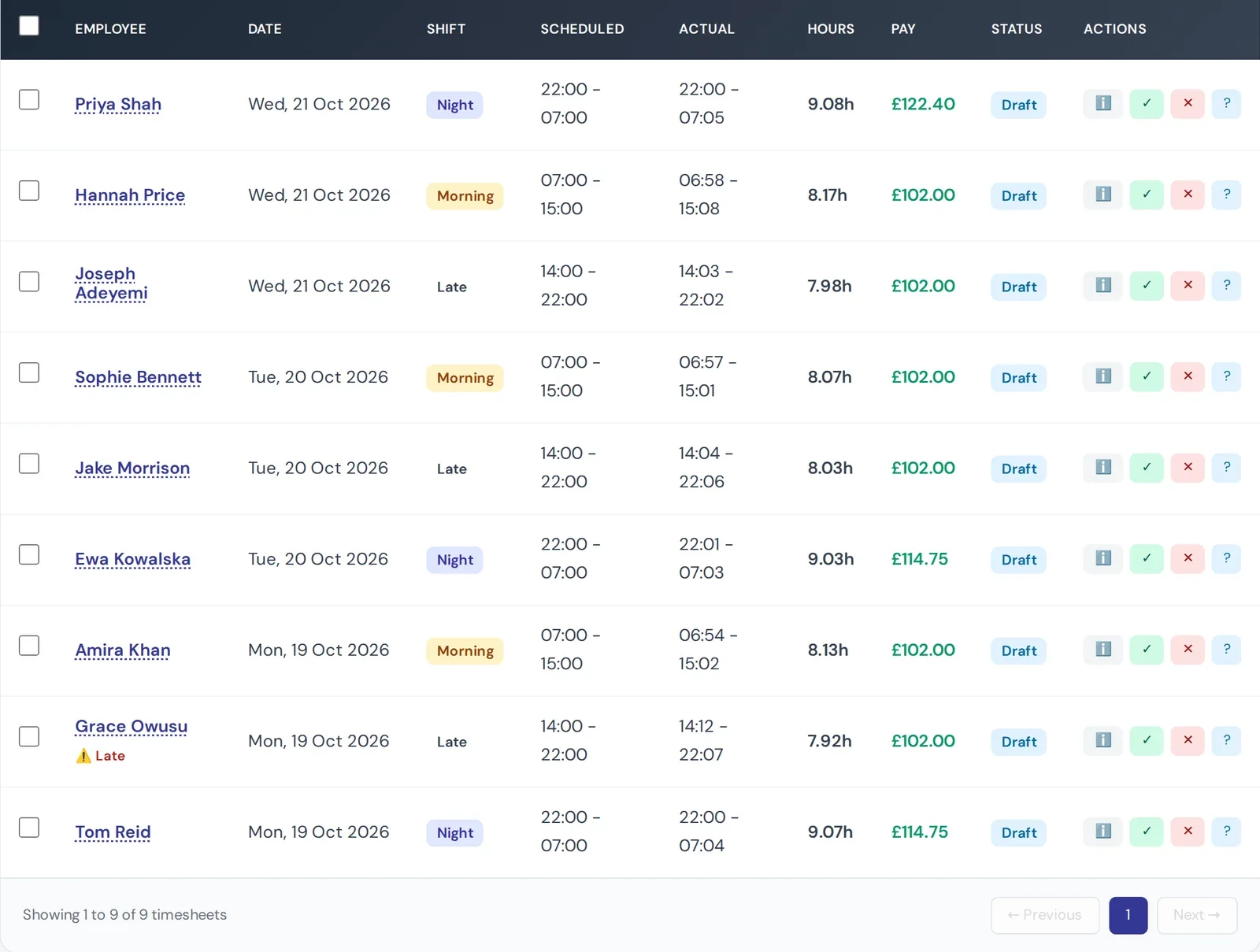The width and height of the screenshot is (1260, 952).
Task: Open info icon for Jake Morrison row
Action: (1103, 468)
